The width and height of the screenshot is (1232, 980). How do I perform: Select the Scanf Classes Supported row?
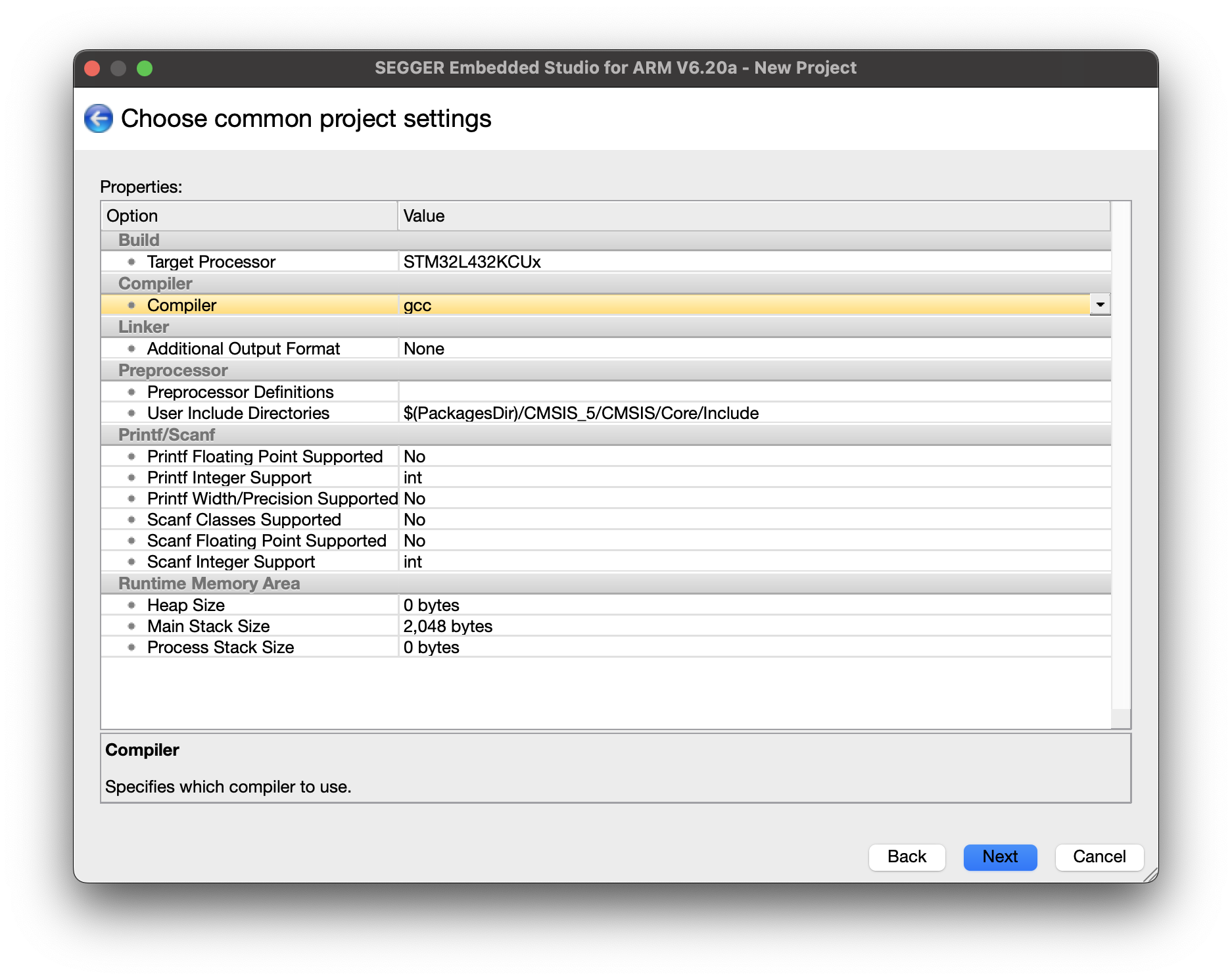tap(605, 520)
